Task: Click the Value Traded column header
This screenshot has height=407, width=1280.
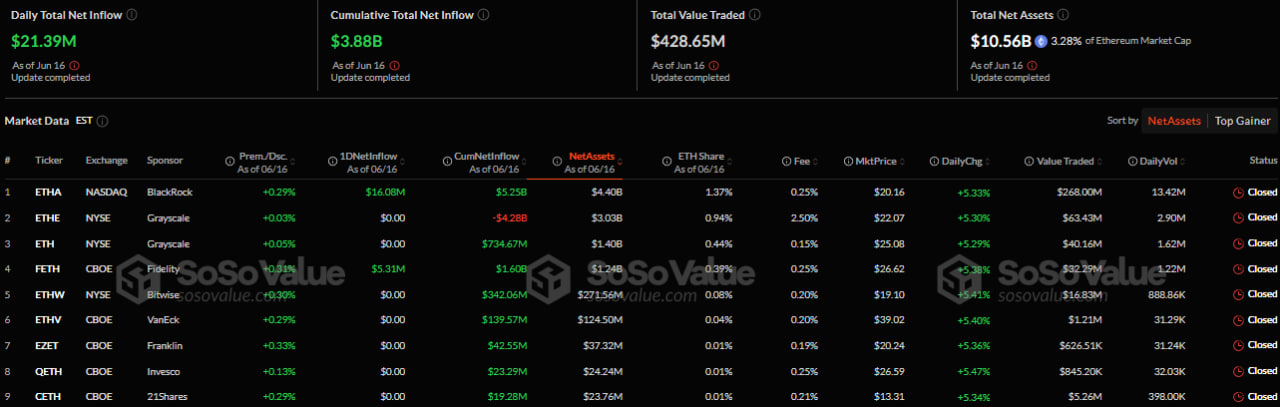Action: coord(1065,160)
